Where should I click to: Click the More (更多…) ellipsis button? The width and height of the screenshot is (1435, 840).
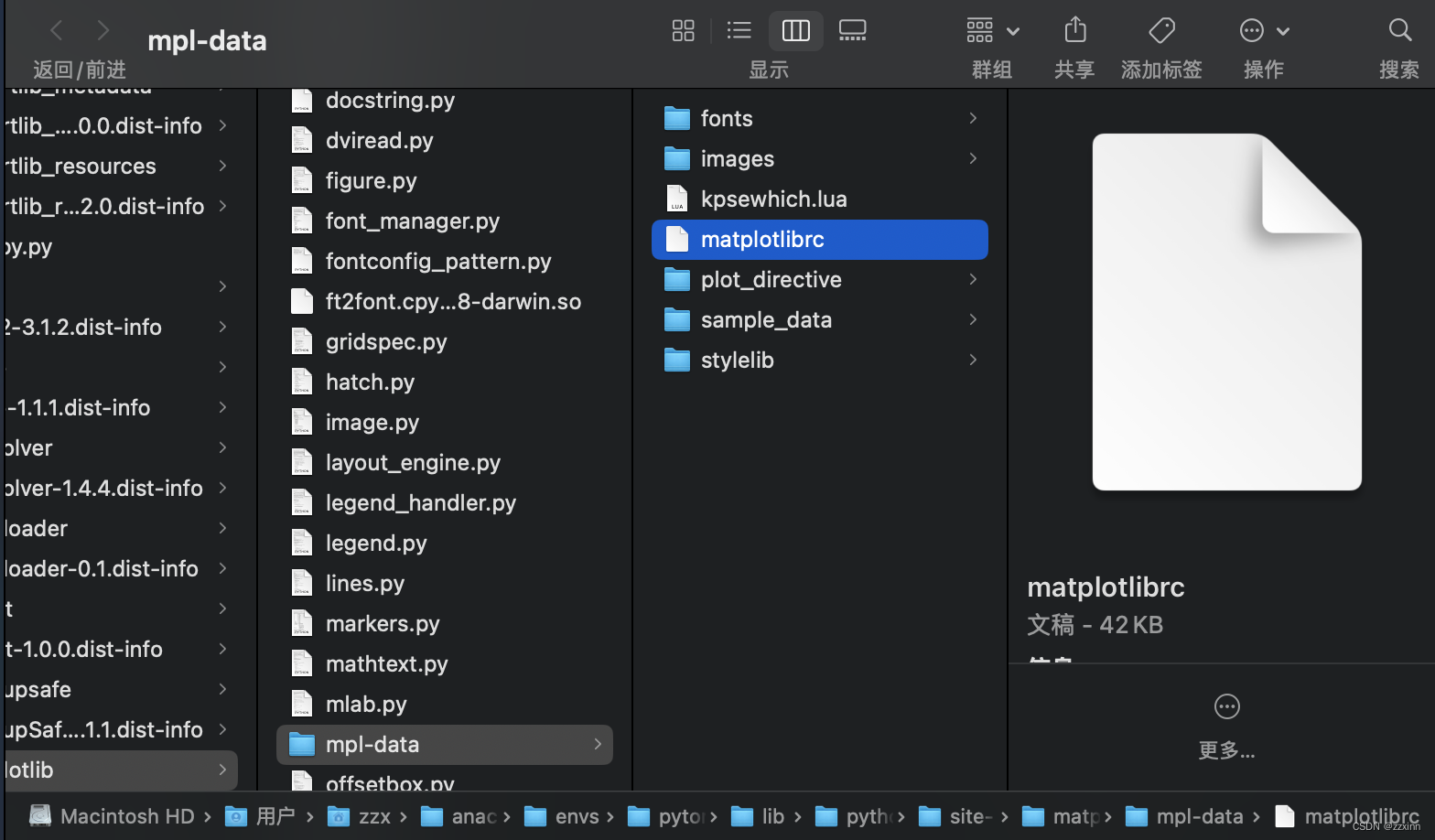[1226, 706]
